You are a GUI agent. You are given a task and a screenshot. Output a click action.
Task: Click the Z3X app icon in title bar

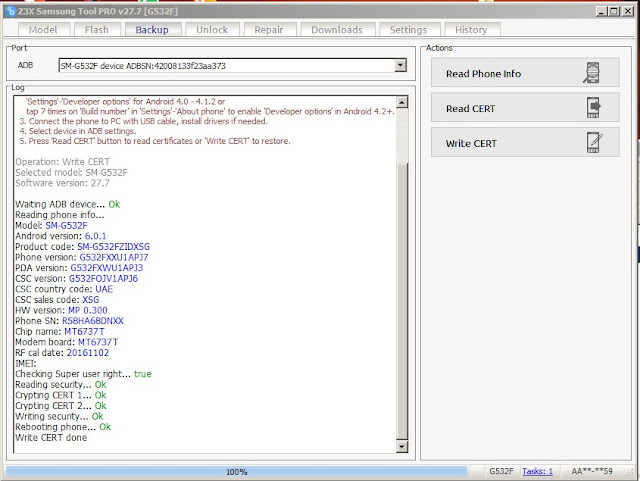tap(10, 11)
